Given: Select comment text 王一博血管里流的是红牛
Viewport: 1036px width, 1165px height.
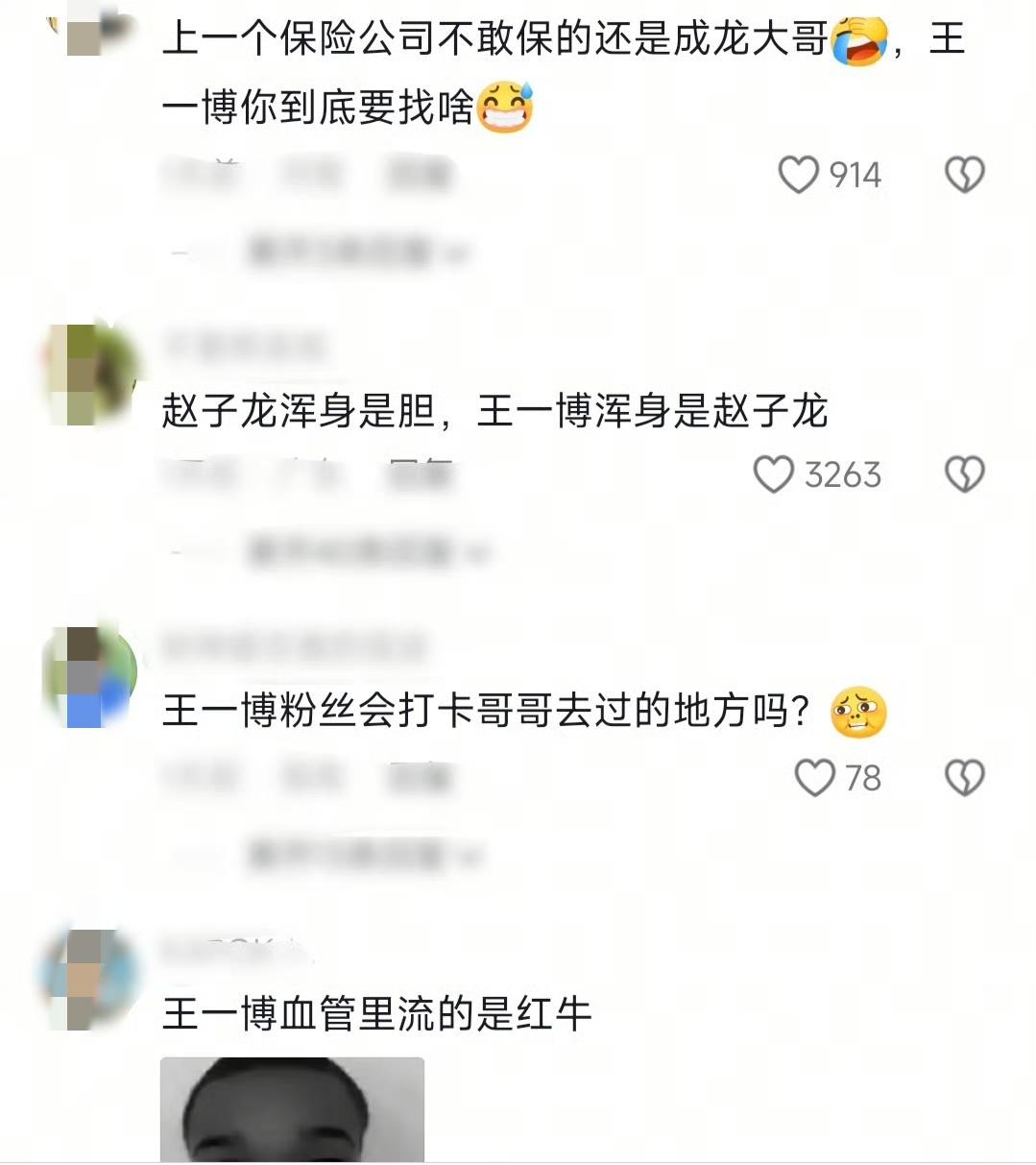Looking at the screenshot, I should coord(376,1014).
